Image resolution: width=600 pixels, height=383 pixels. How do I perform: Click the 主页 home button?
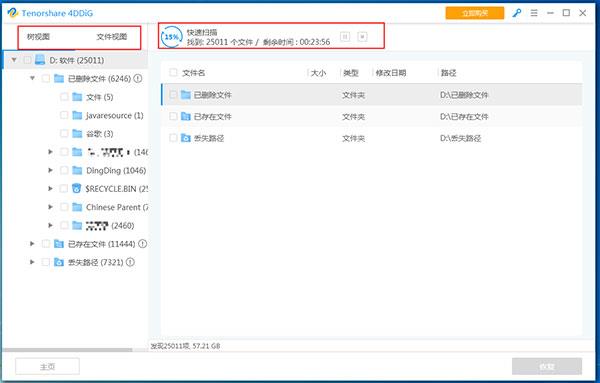click(x=47, y=367)
